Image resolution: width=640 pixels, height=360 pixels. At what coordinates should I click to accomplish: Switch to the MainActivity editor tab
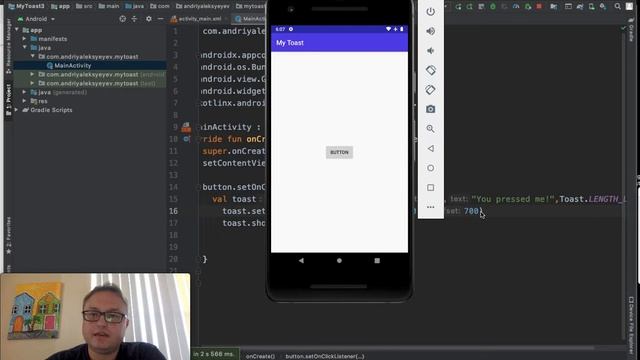tap(249, 19)
